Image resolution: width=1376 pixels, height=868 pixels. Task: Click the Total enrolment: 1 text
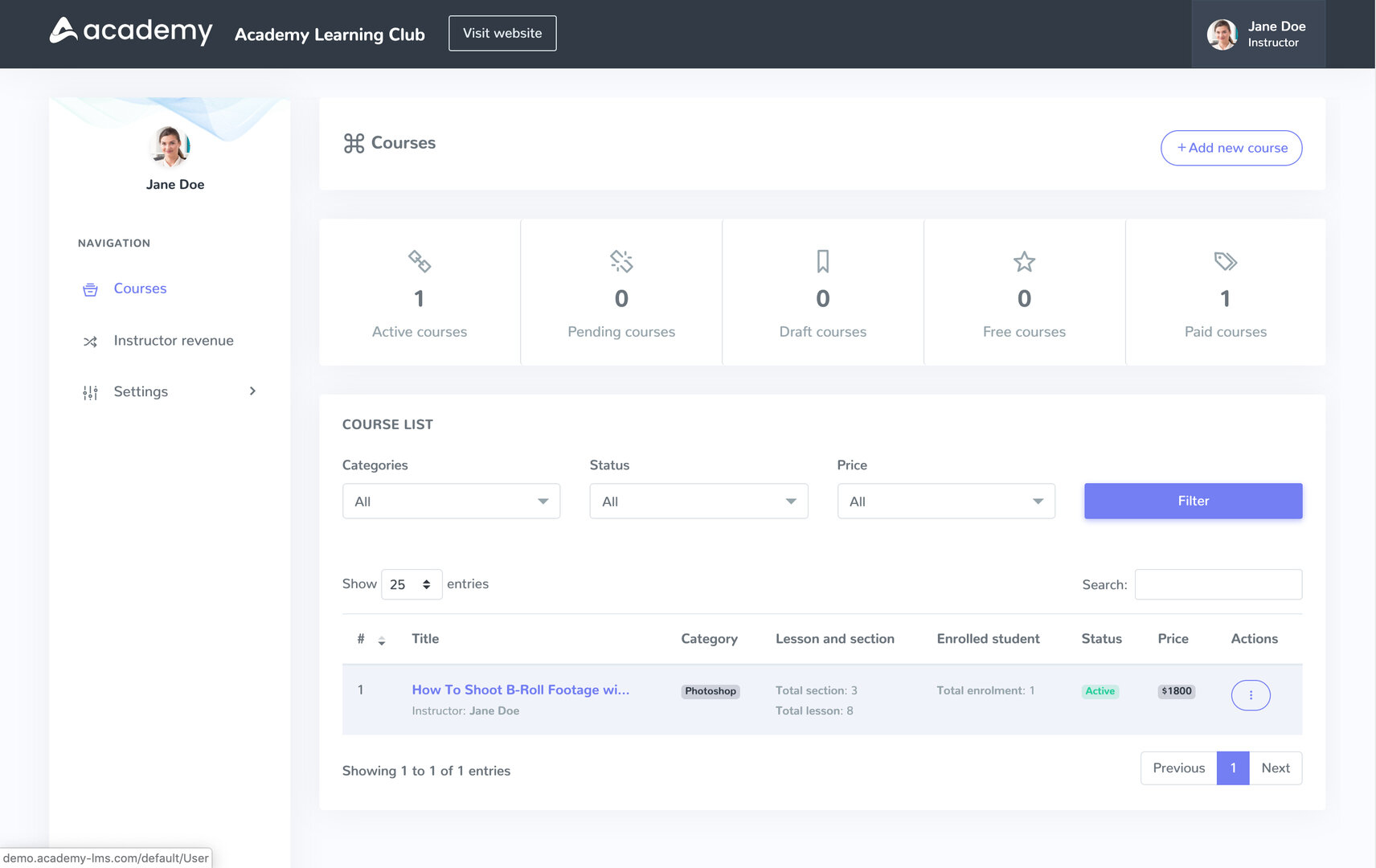985,690
